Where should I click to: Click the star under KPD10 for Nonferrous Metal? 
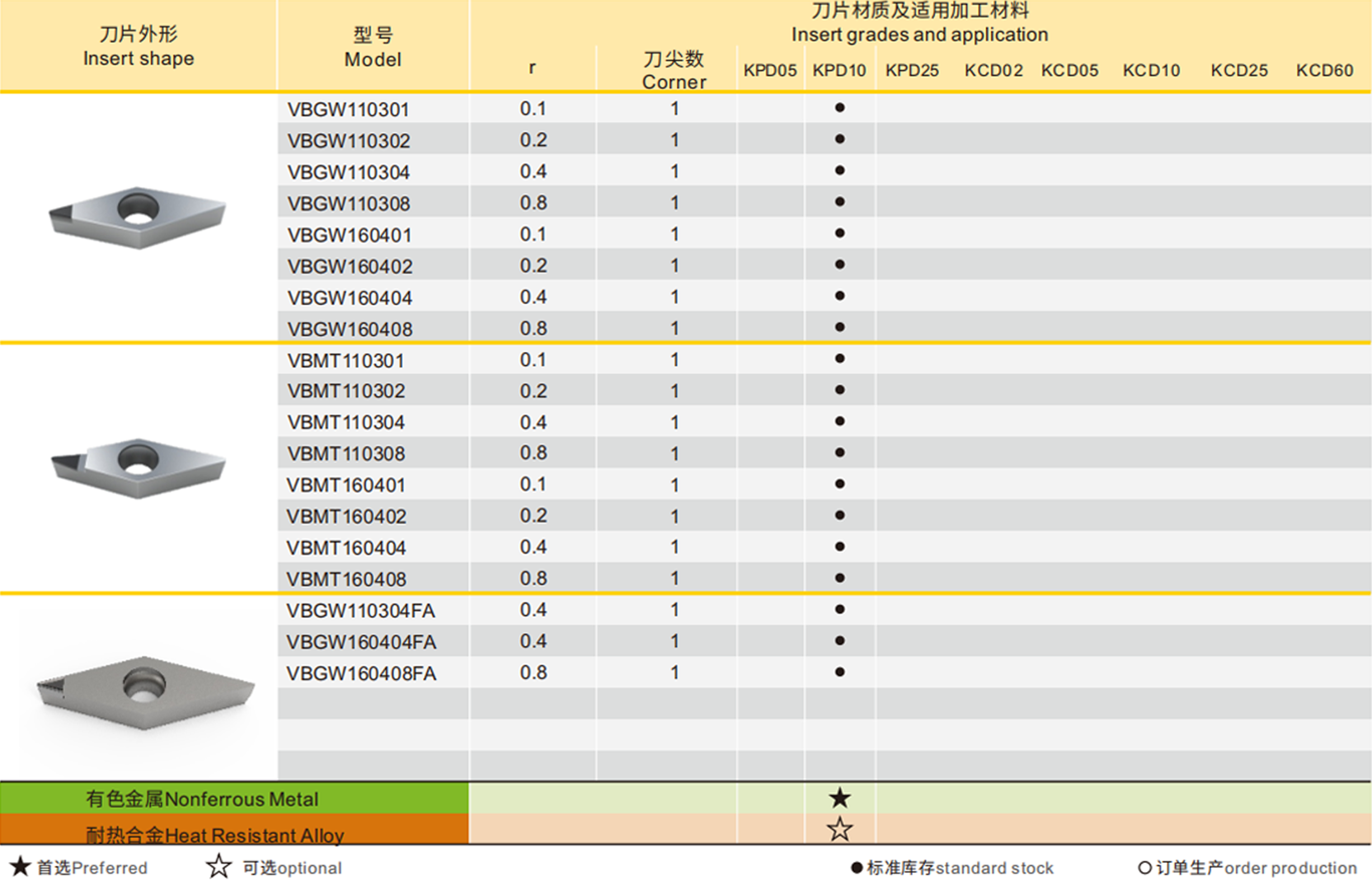[840, 797]
